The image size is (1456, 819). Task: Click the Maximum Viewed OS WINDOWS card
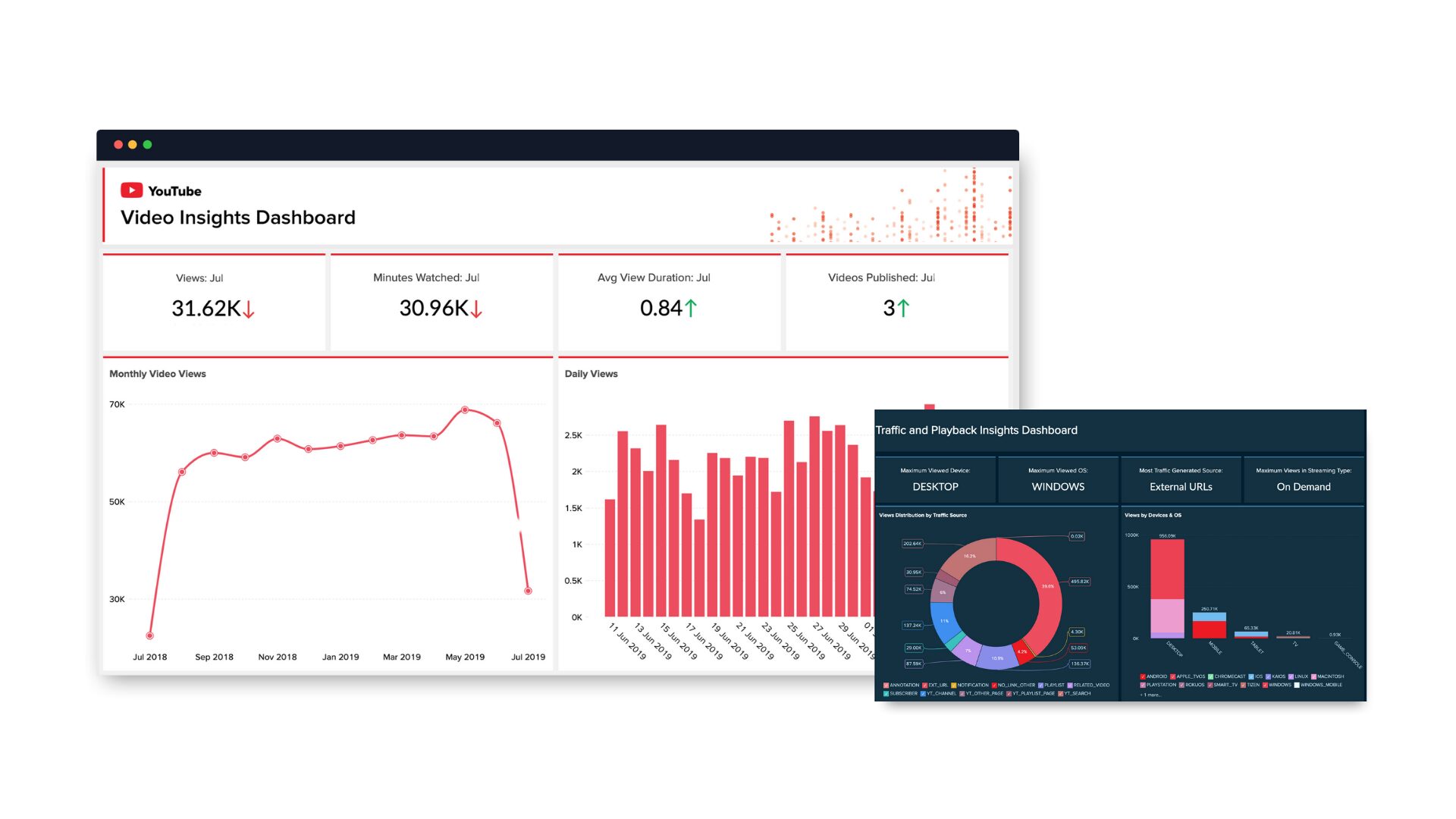[x=1058, y=479]
